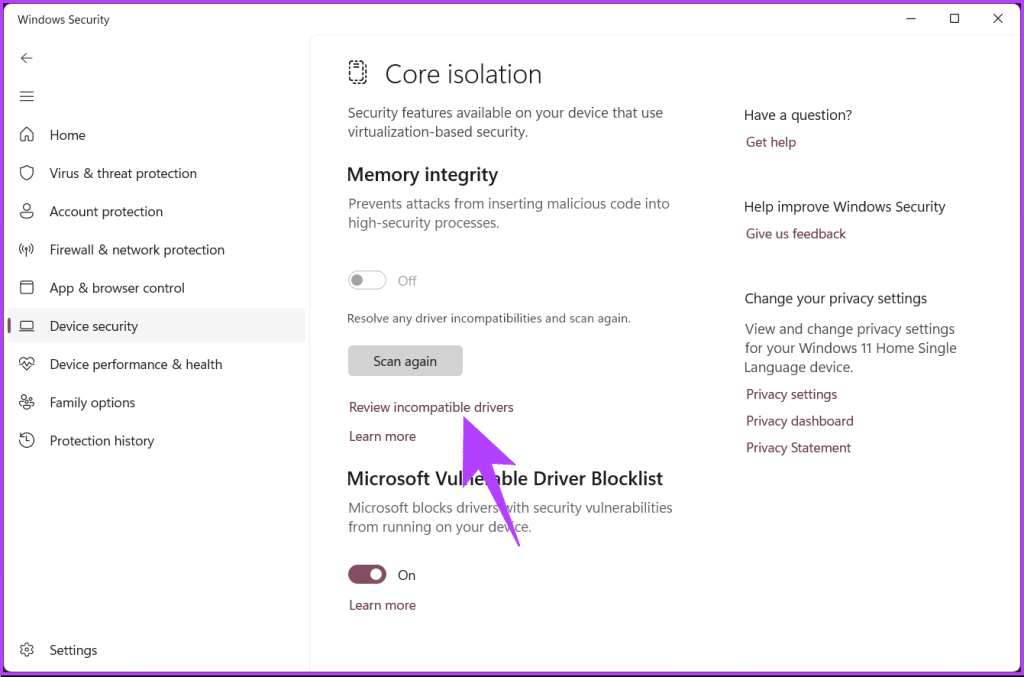
Task: Open Account protection settings
Action: click(x=106, y=211)
